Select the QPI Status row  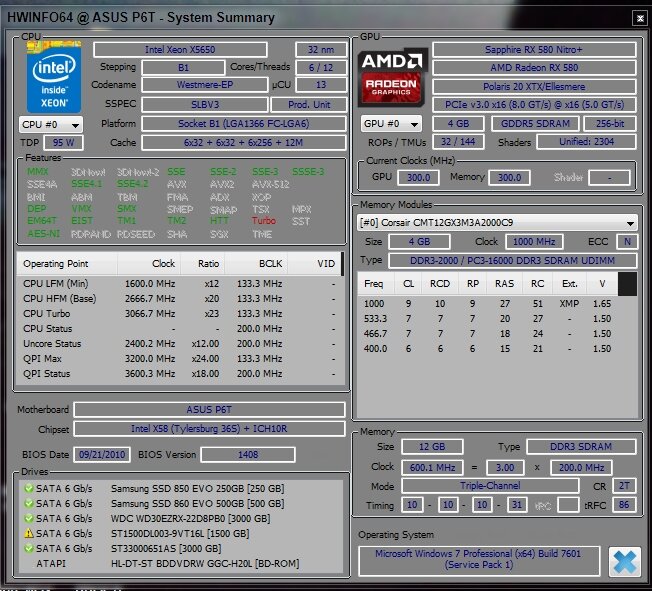coord(180,373)
